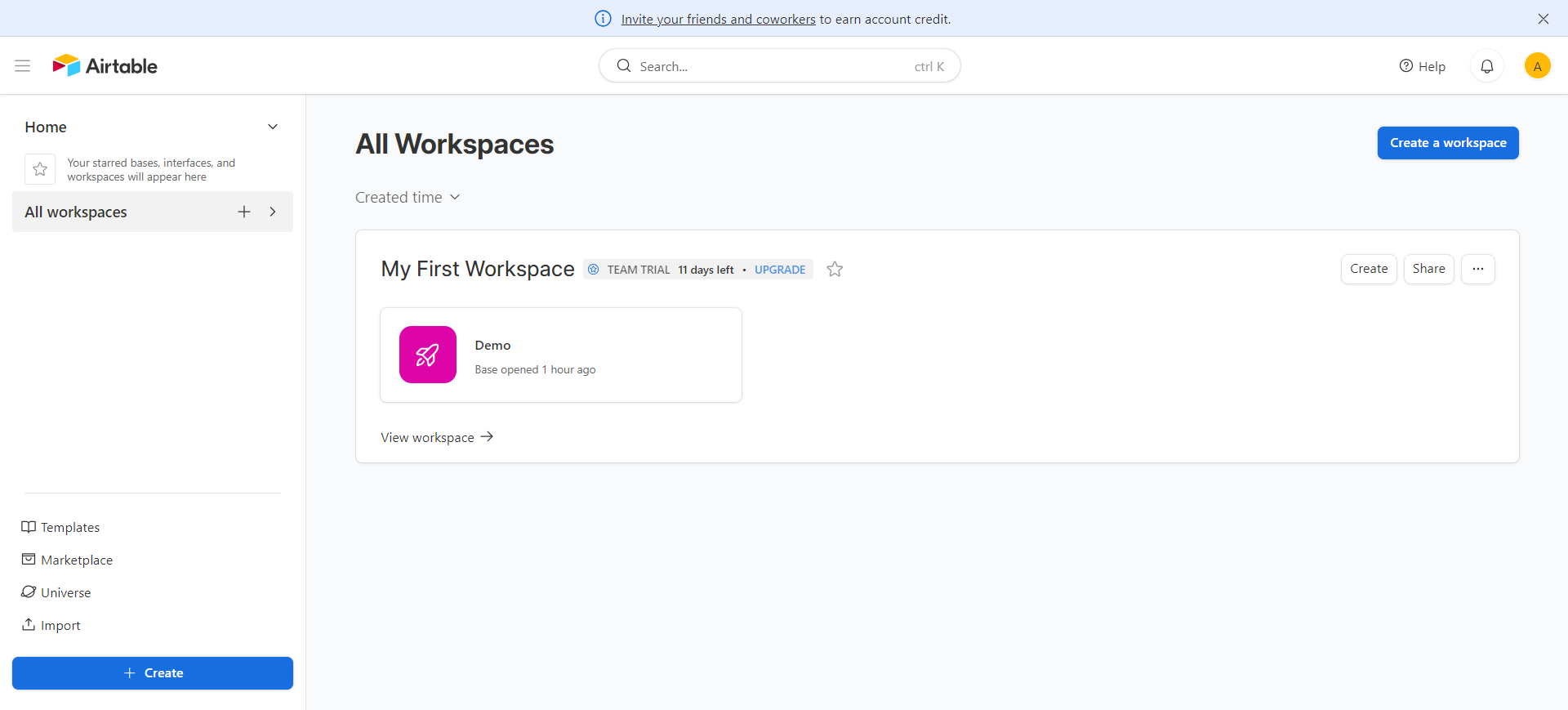Star My First Workspace

(x=835, y=270)
